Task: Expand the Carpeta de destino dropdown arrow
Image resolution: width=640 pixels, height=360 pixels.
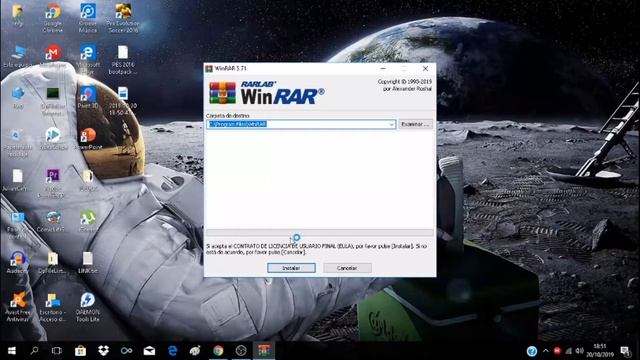Action: (391, 124)
